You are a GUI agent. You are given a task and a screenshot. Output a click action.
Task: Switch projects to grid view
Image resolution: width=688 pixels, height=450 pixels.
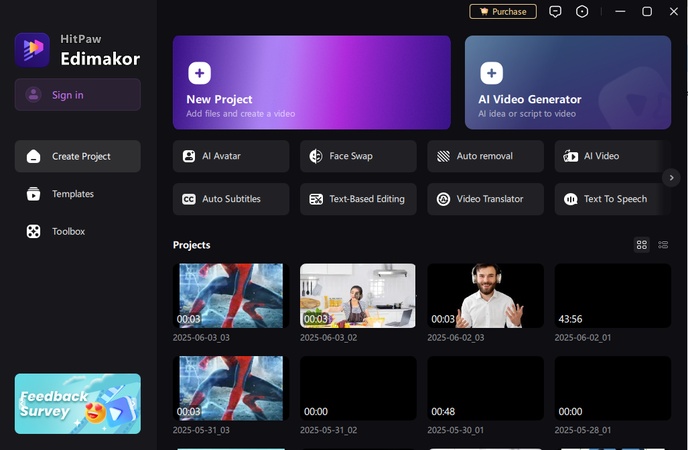coord(642,244)
